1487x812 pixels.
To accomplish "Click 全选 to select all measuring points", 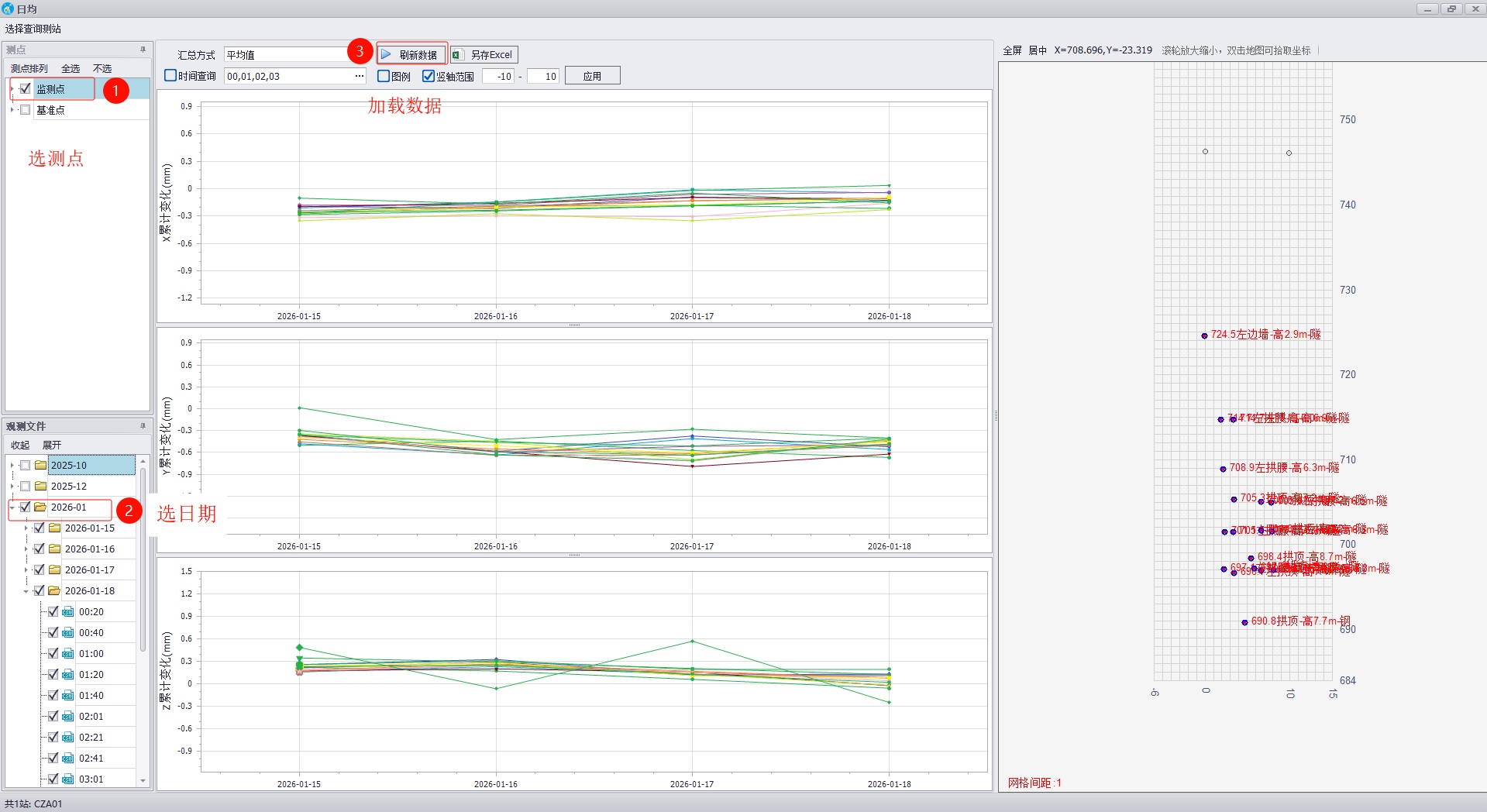I will tap(71, 69).
